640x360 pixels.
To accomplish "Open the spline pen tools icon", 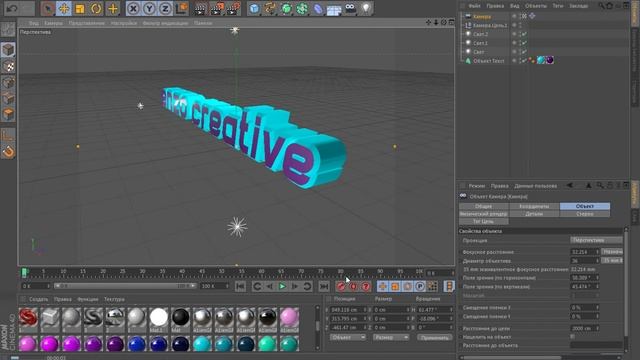I will coord(270,9).
